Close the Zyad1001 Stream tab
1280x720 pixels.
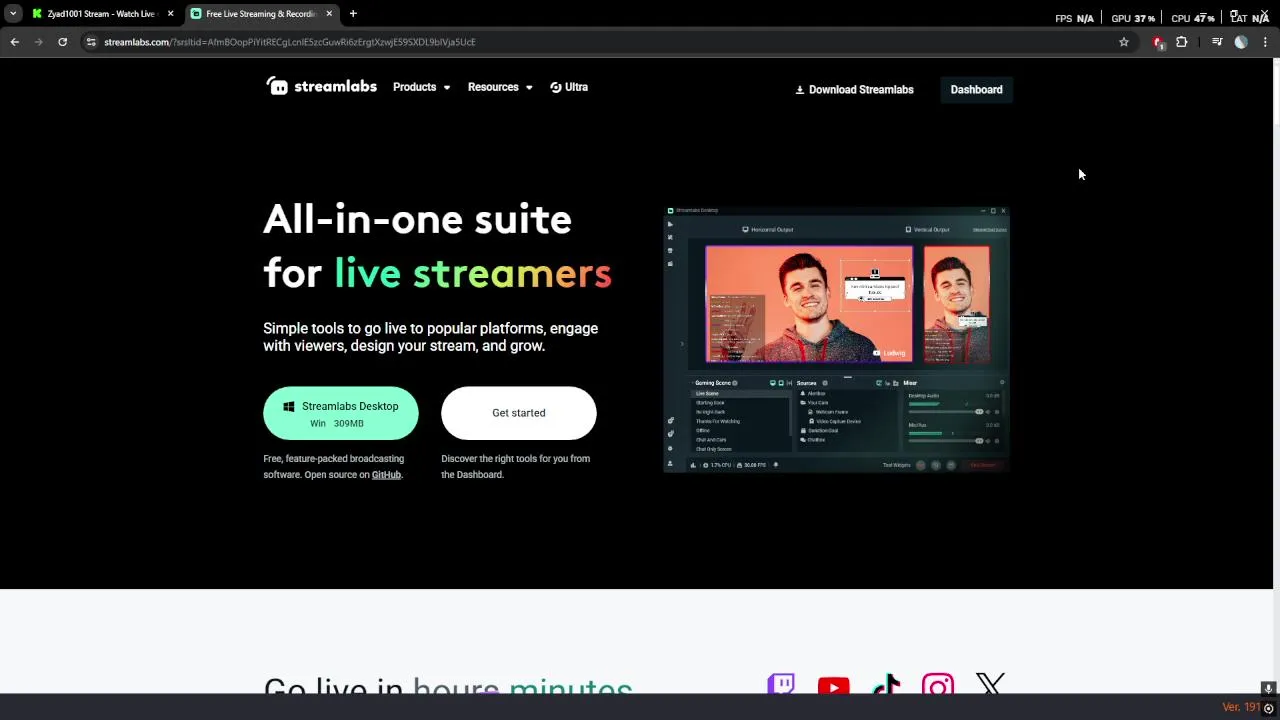(x=170, y=14)
